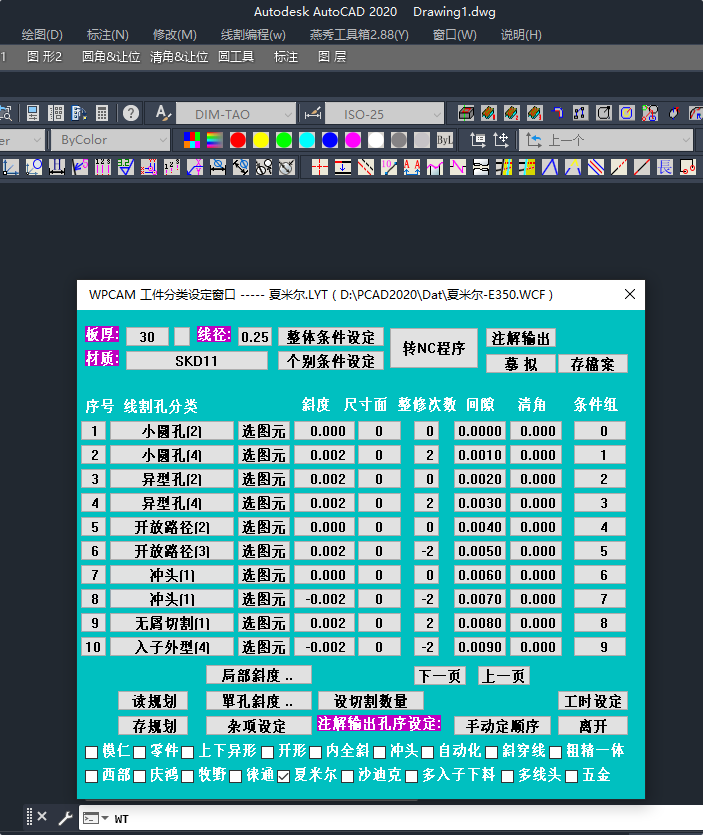Open the DIM-TAO text style dropdown
Image resolution: width=703 pixels, height=835 pixels.
(236, 114)
